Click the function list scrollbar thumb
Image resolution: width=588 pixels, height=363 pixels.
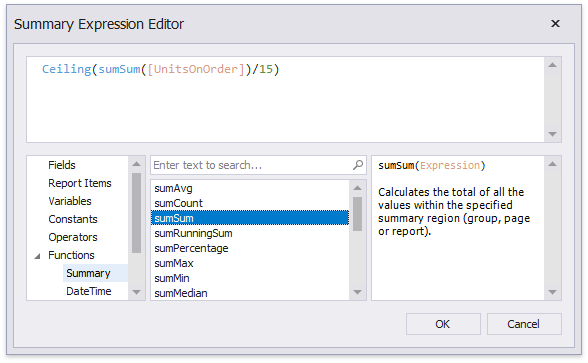357,214
